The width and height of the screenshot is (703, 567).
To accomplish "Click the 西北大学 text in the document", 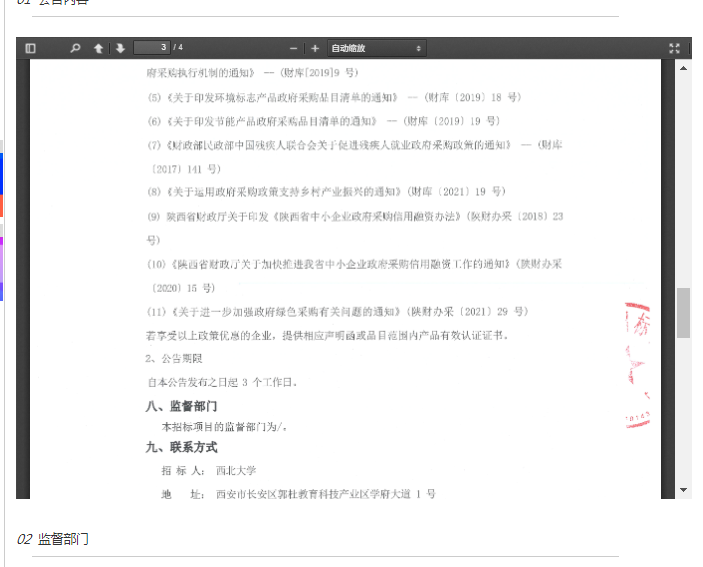I will coord(236,470).
